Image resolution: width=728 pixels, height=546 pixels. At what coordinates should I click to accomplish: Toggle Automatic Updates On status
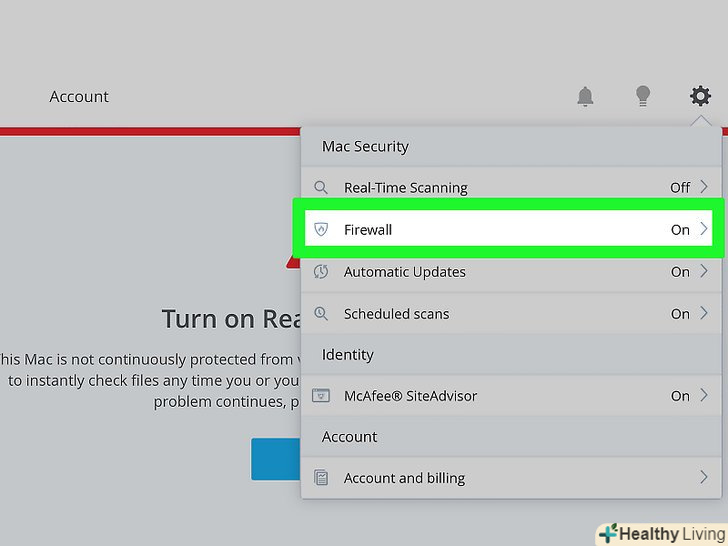680,272
